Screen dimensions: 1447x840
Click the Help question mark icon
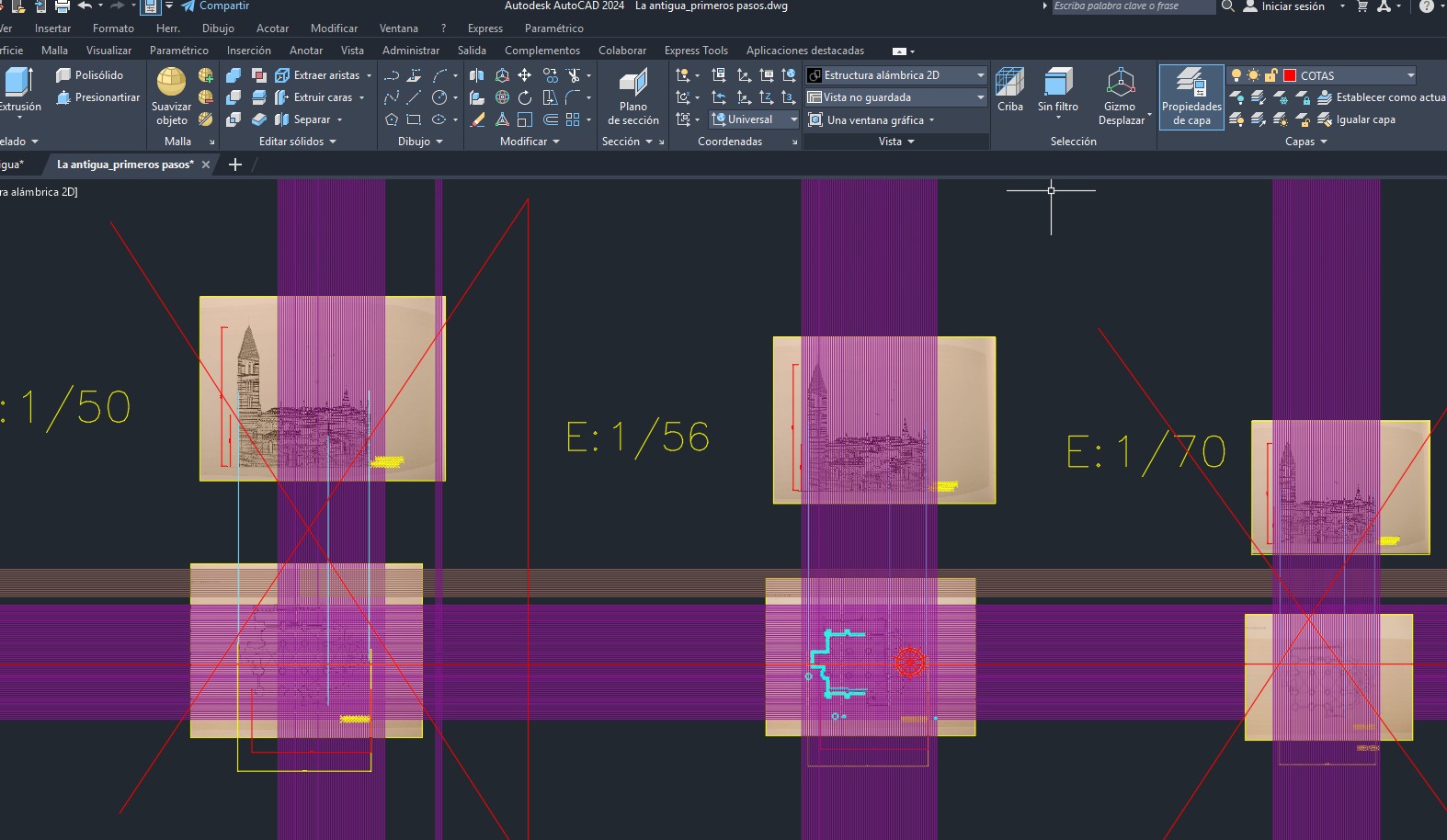[1427, 6]
